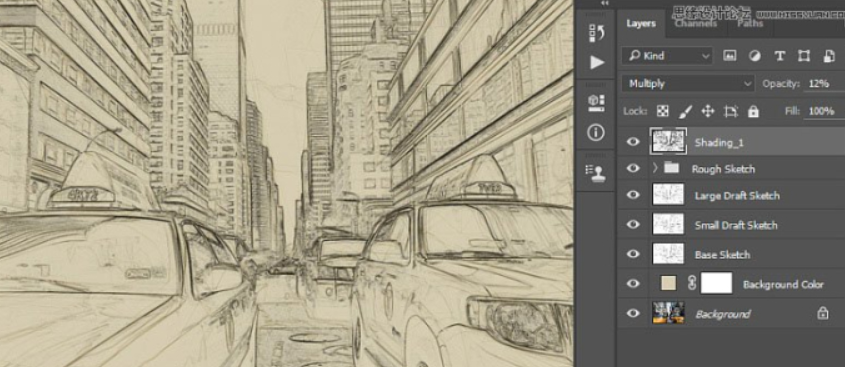The image size is (845, 367).
Task: Filter layers by pixel layer icon
Action: (x=730, y=56)
